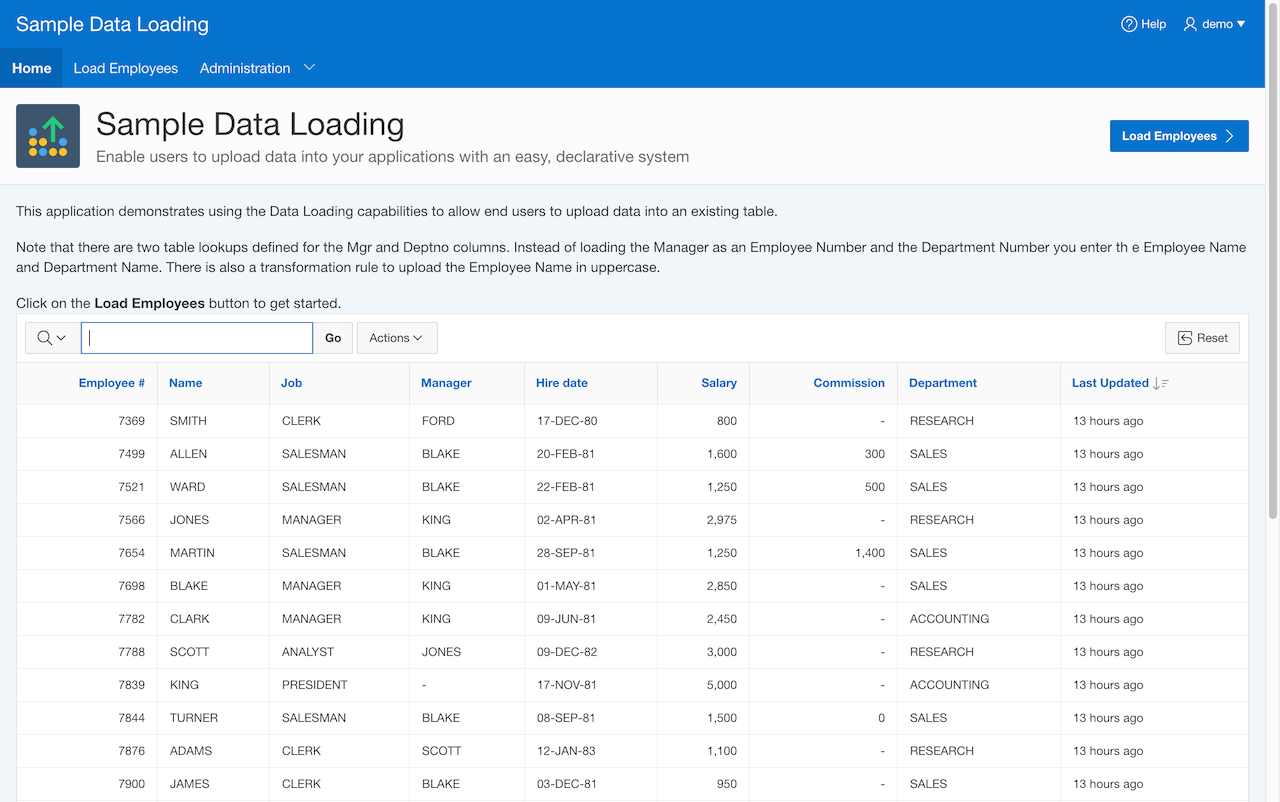Click the demo user profile icon
Viewport: 1280px width, 802px height.
pos(1190,24)
